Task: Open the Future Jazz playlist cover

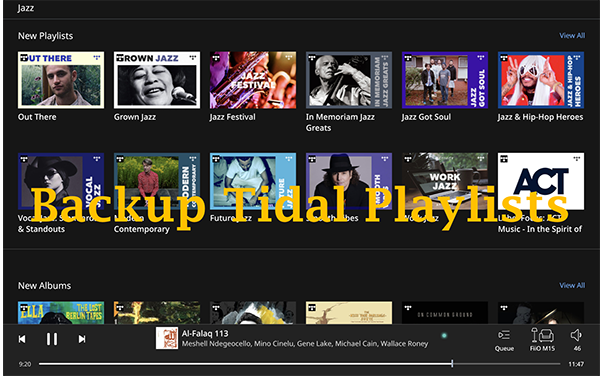Action: point(253,181)
